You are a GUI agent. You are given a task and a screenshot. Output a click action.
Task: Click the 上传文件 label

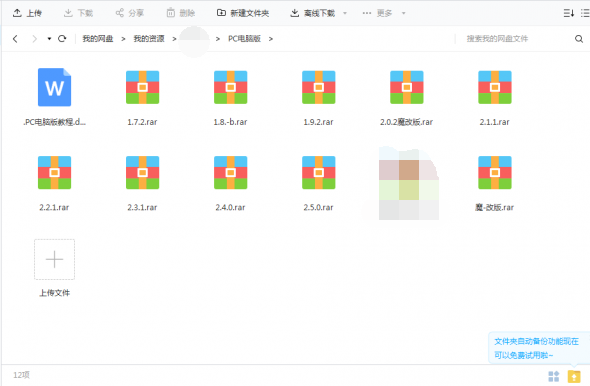pos(55,293)
